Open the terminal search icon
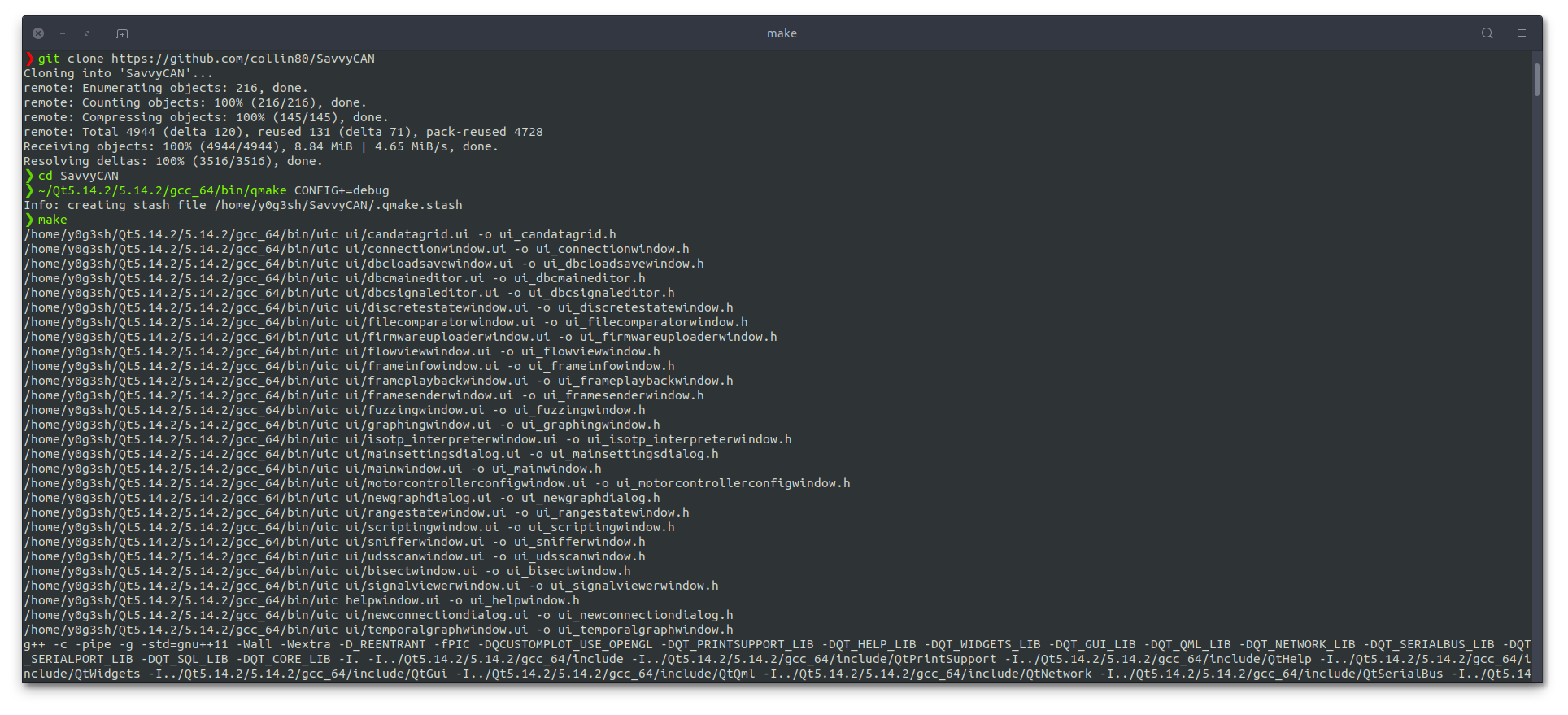The image size is (1568, 715). tap(1487, 33)
